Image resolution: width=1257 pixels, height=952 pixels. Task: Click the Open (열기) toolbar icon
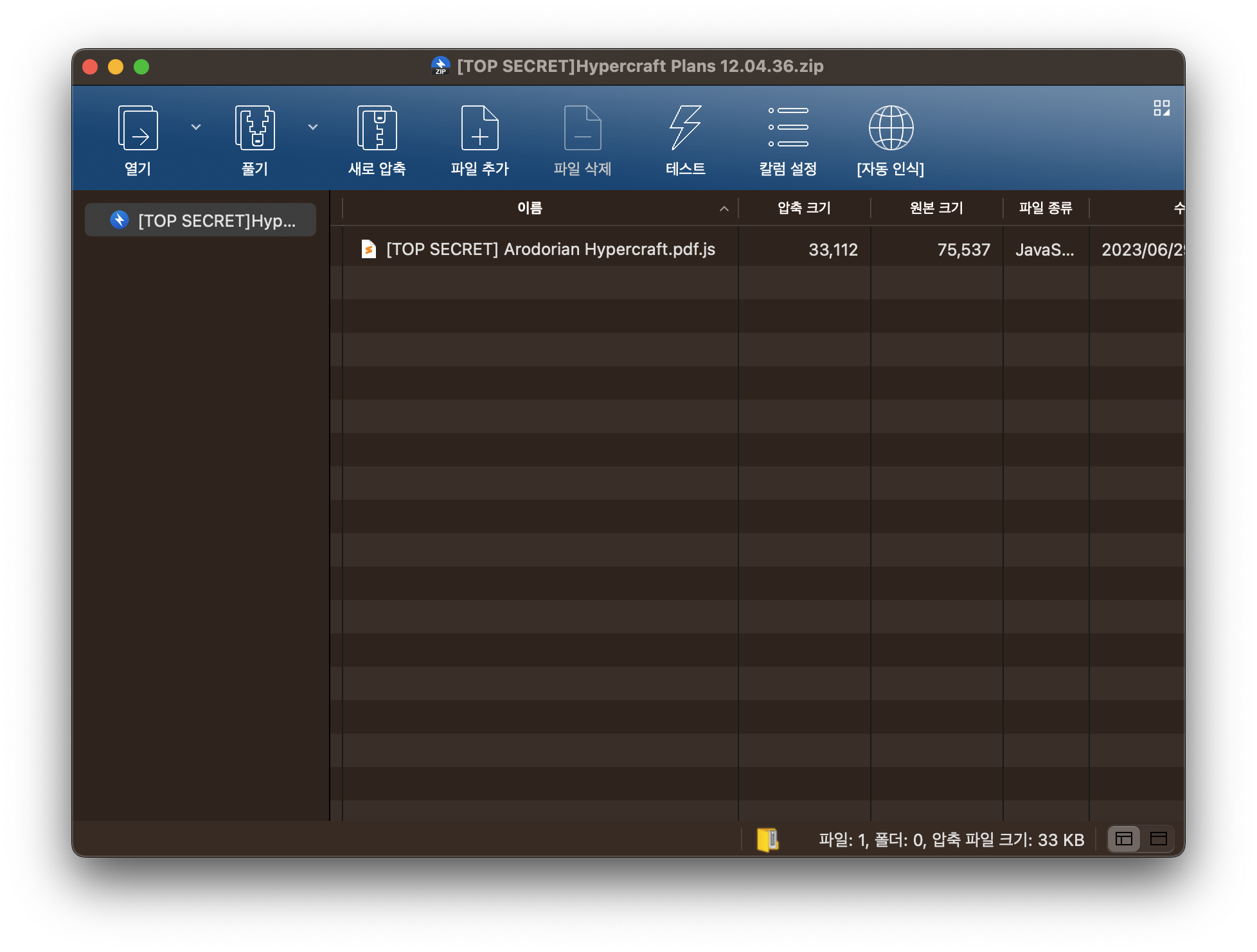click(138, 128)
